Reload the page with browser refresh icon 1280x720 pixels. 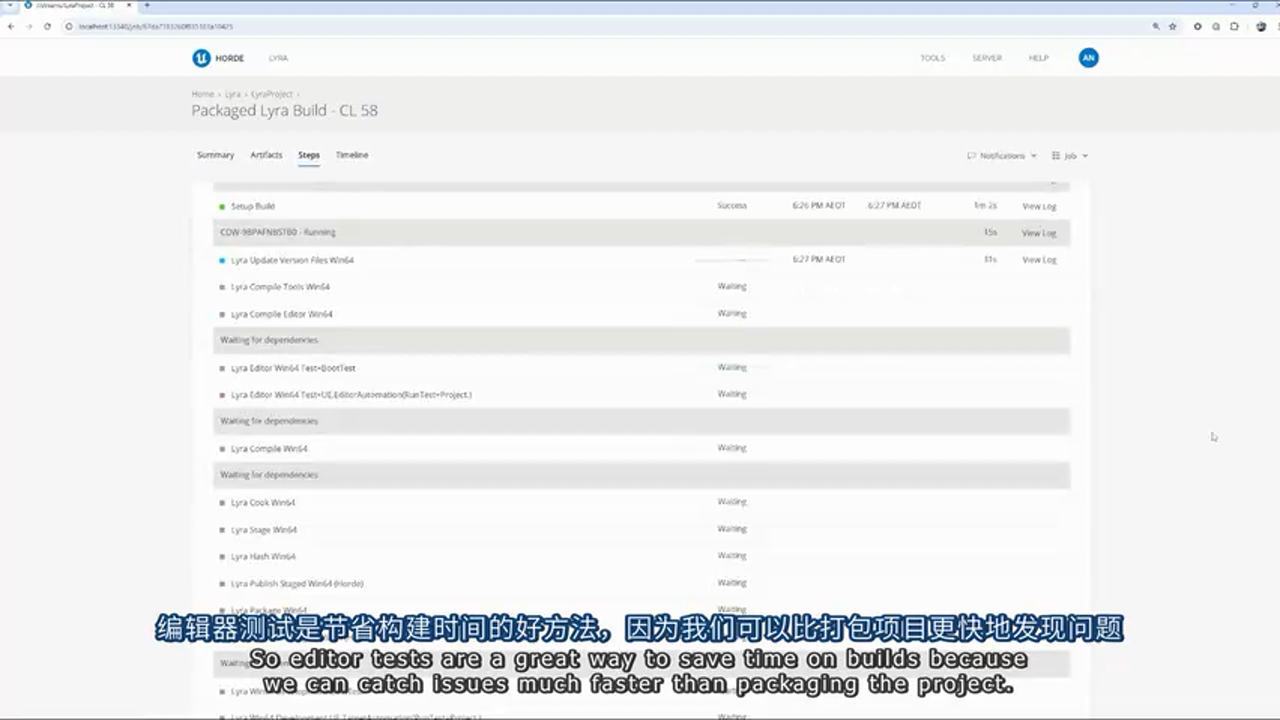tap(47, 26)
